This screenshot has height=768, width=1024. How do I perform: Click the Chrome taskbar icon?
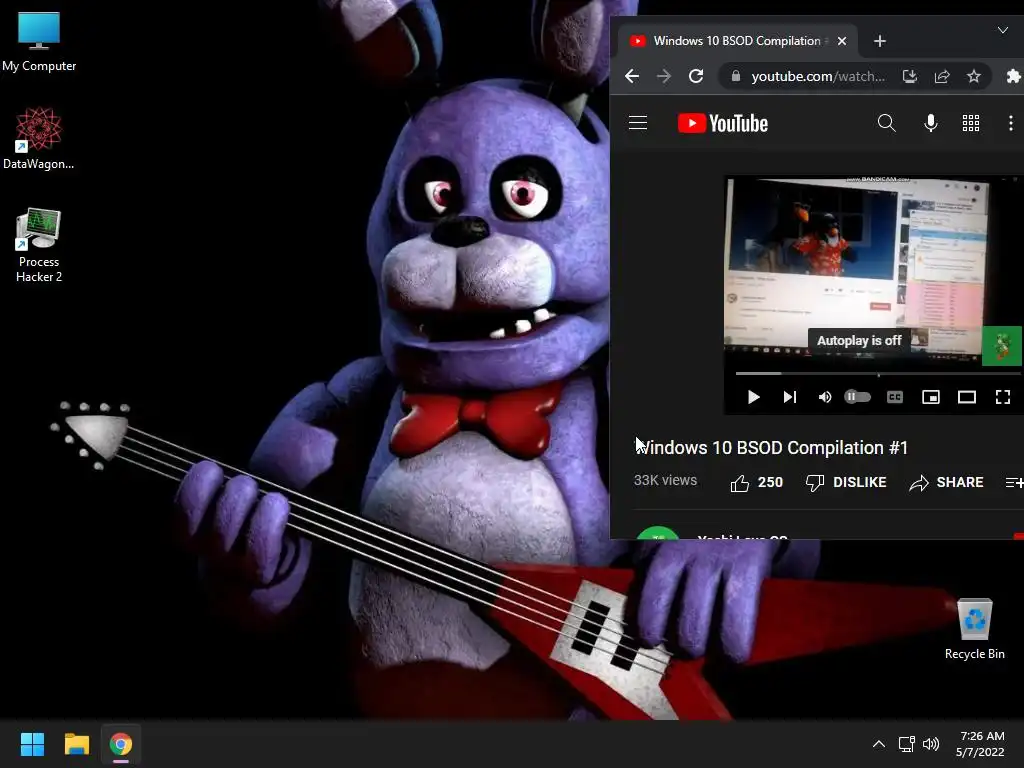tap(121, 744)
